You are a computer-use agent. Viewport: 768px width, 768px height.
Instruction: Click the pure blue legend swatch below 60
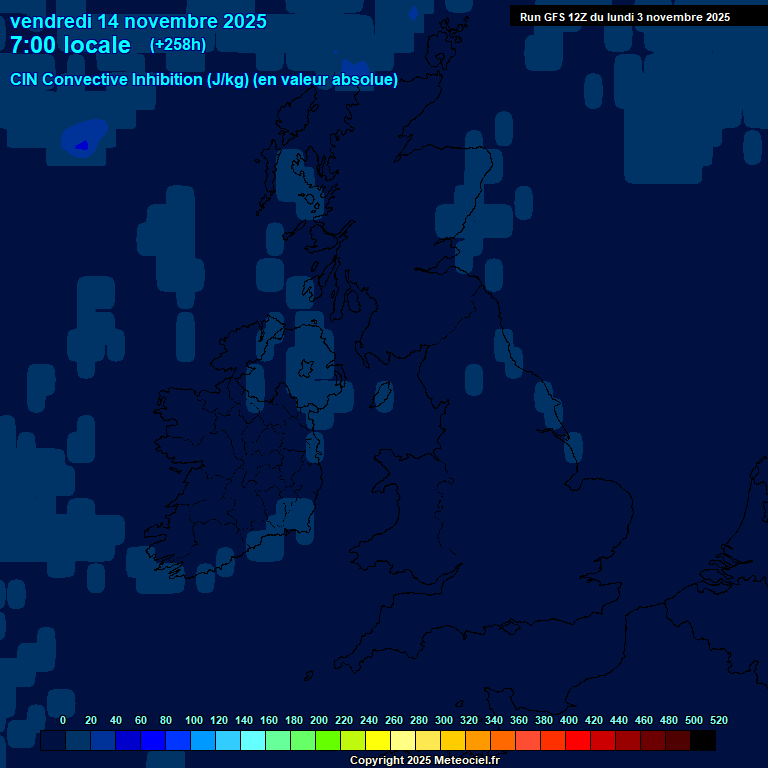coord(153,741)
